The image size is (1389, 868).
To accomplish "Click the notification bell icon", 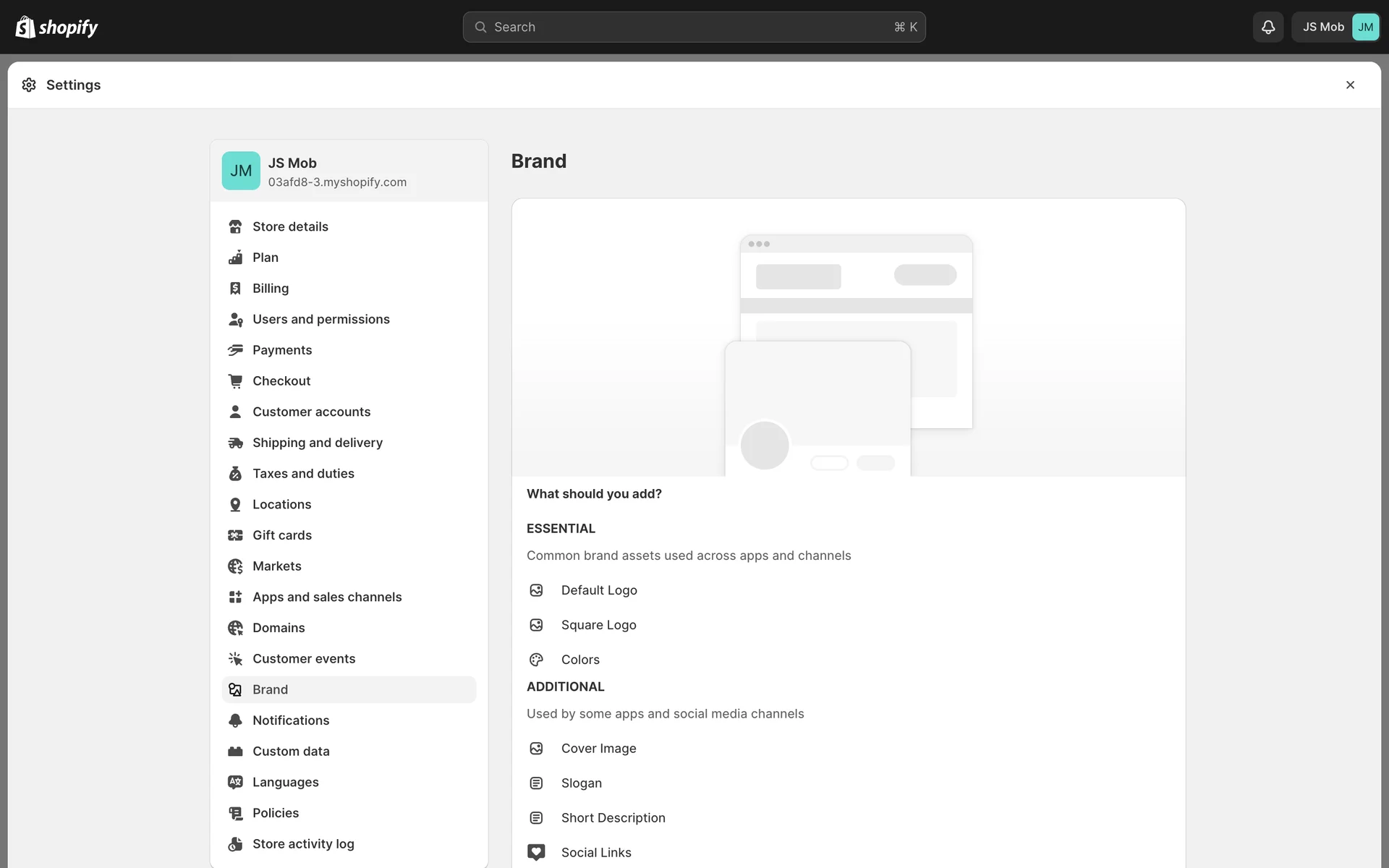I will [x=1267, y=27].
